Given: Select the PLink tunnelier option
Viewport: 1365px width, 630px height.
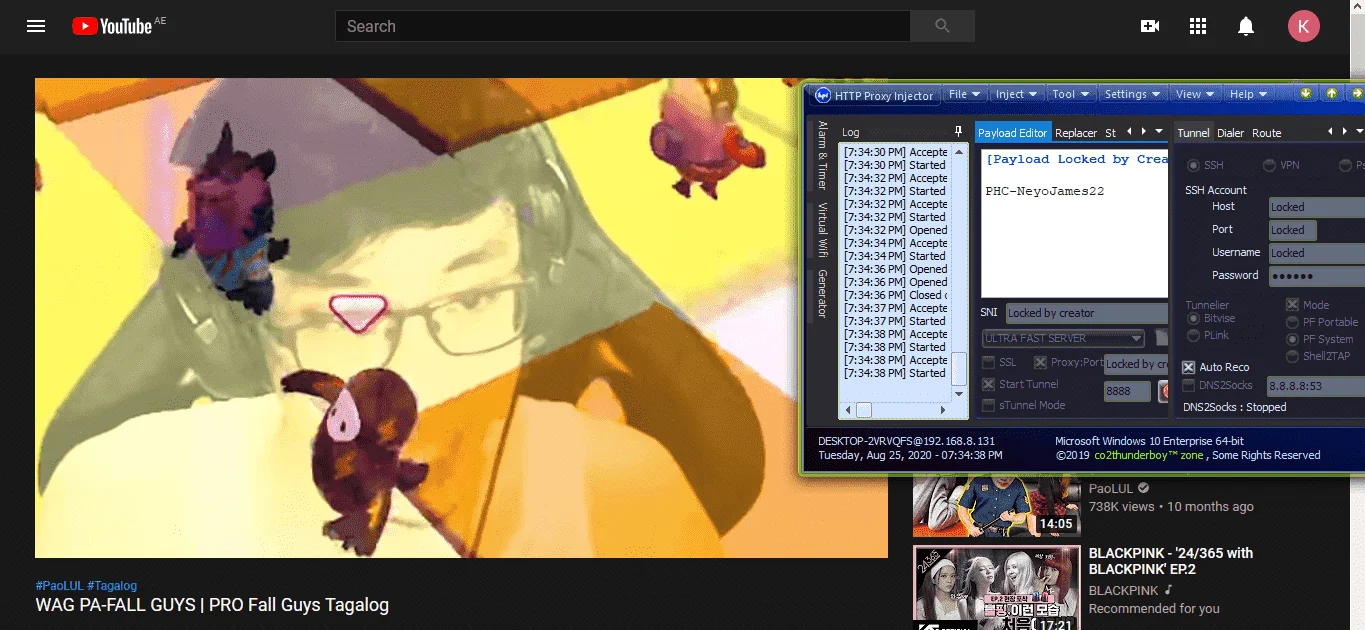Looking at the screenshot, I should (x=1193, y=335).
